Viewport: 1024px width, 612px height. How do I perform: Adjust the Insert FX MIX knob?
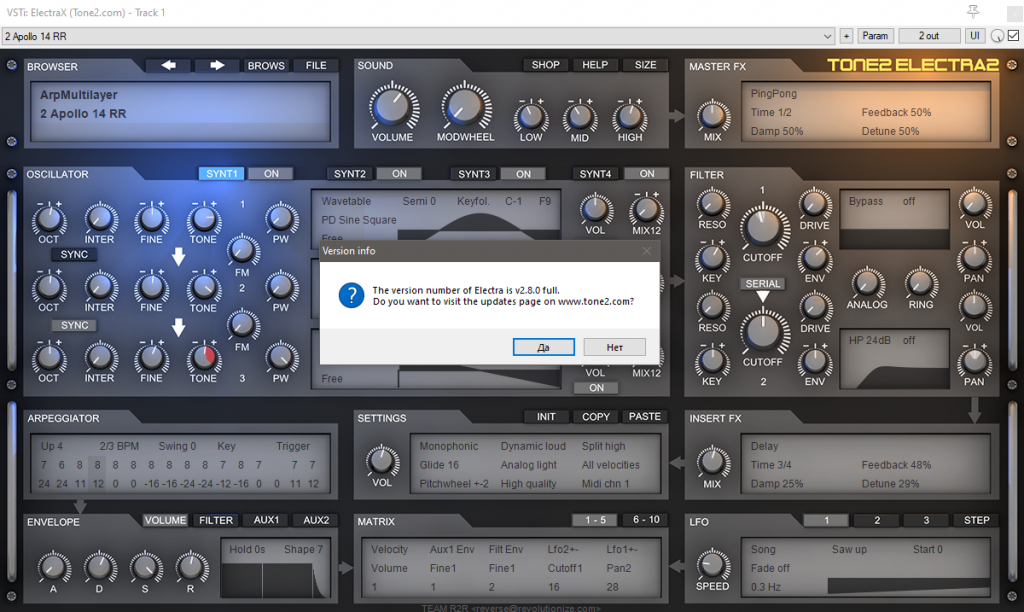(x=712, y=461)
